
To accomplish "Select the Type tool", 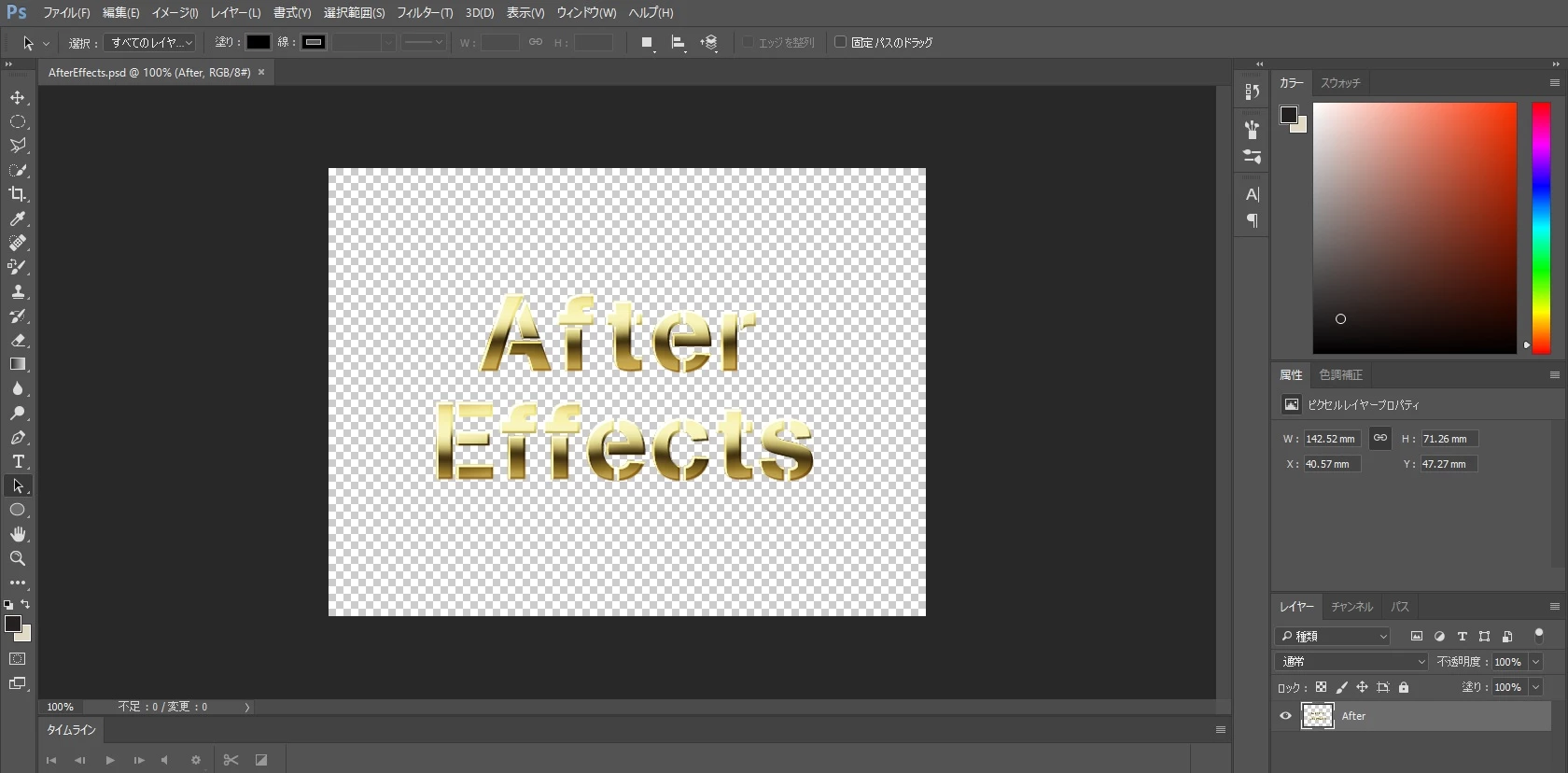I will (x=18, y=461).
